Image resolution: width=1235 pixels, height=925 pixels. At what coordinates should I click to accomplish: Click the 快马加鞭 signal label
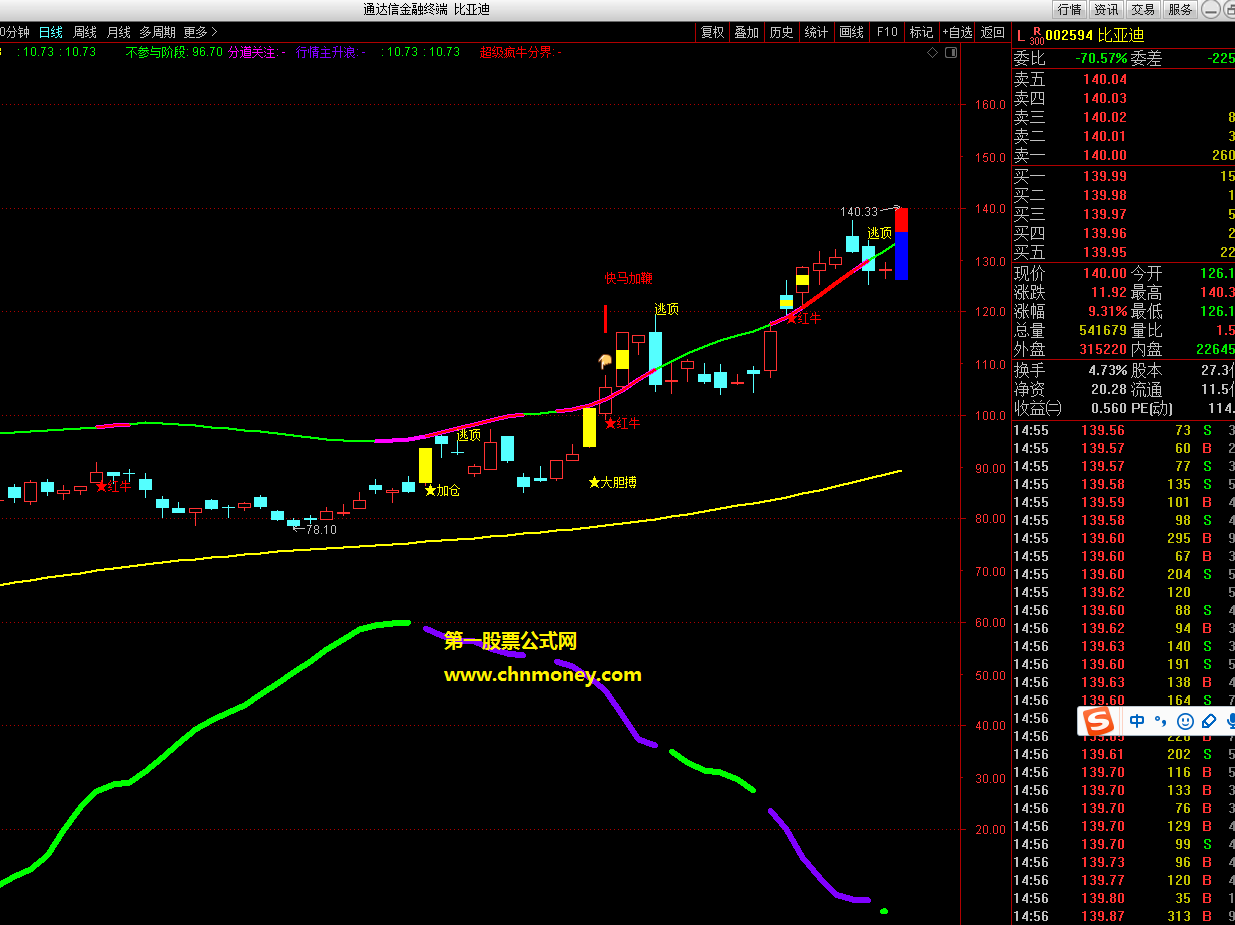tap(628, 278)
